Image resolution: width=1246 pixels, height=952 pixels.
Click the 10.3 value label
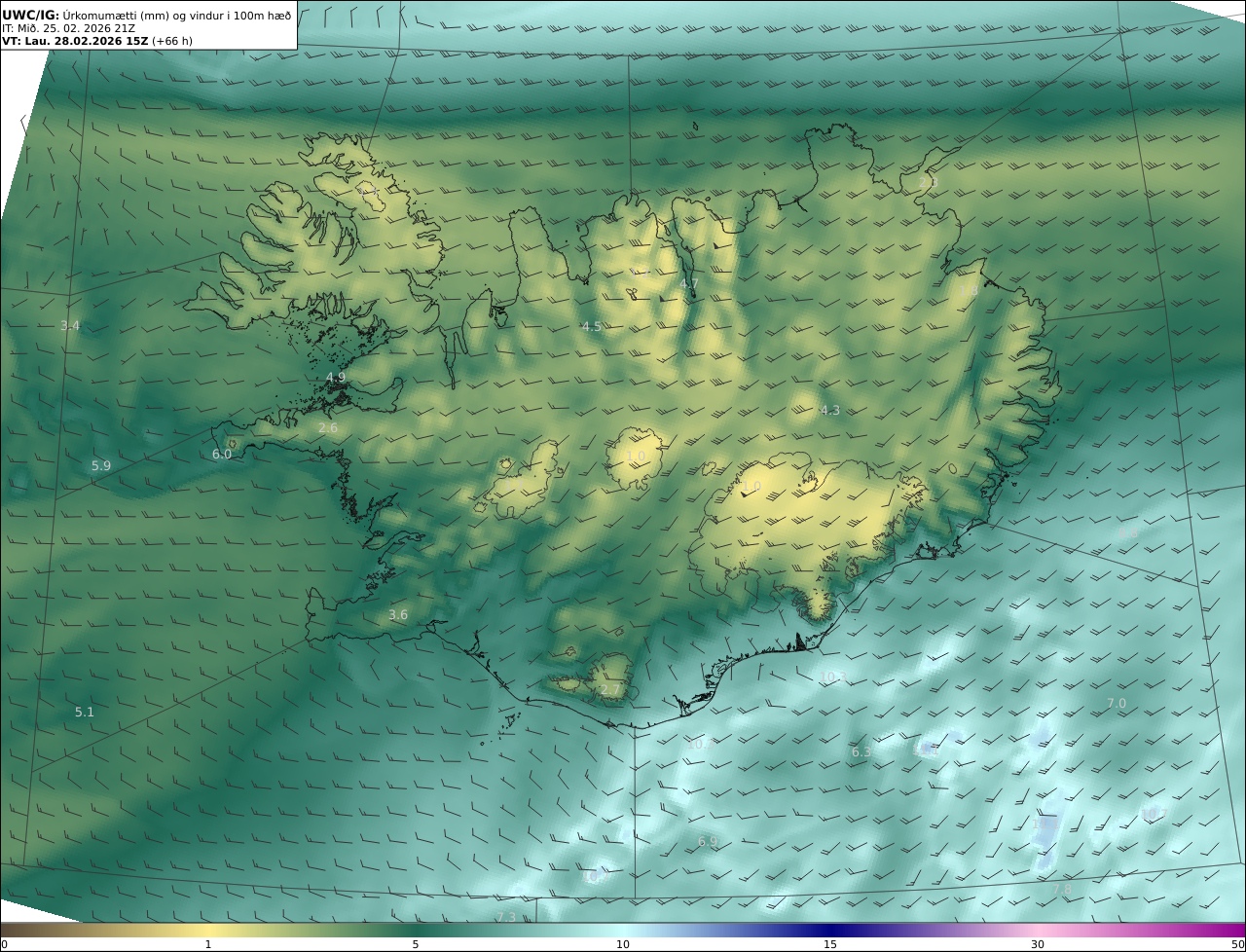point(833,677)
